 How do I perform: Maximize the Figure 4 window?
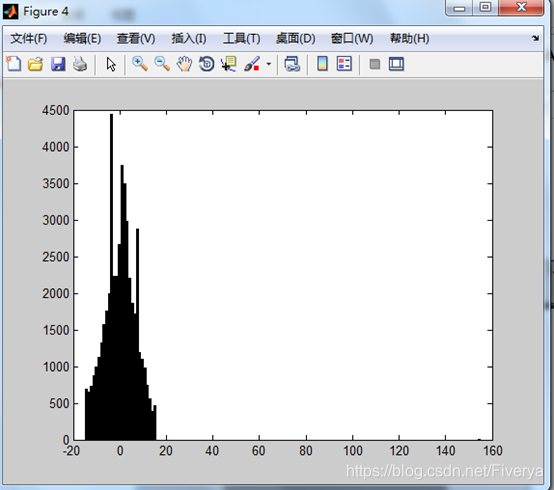pyautogui.click(x=485, y=8)
